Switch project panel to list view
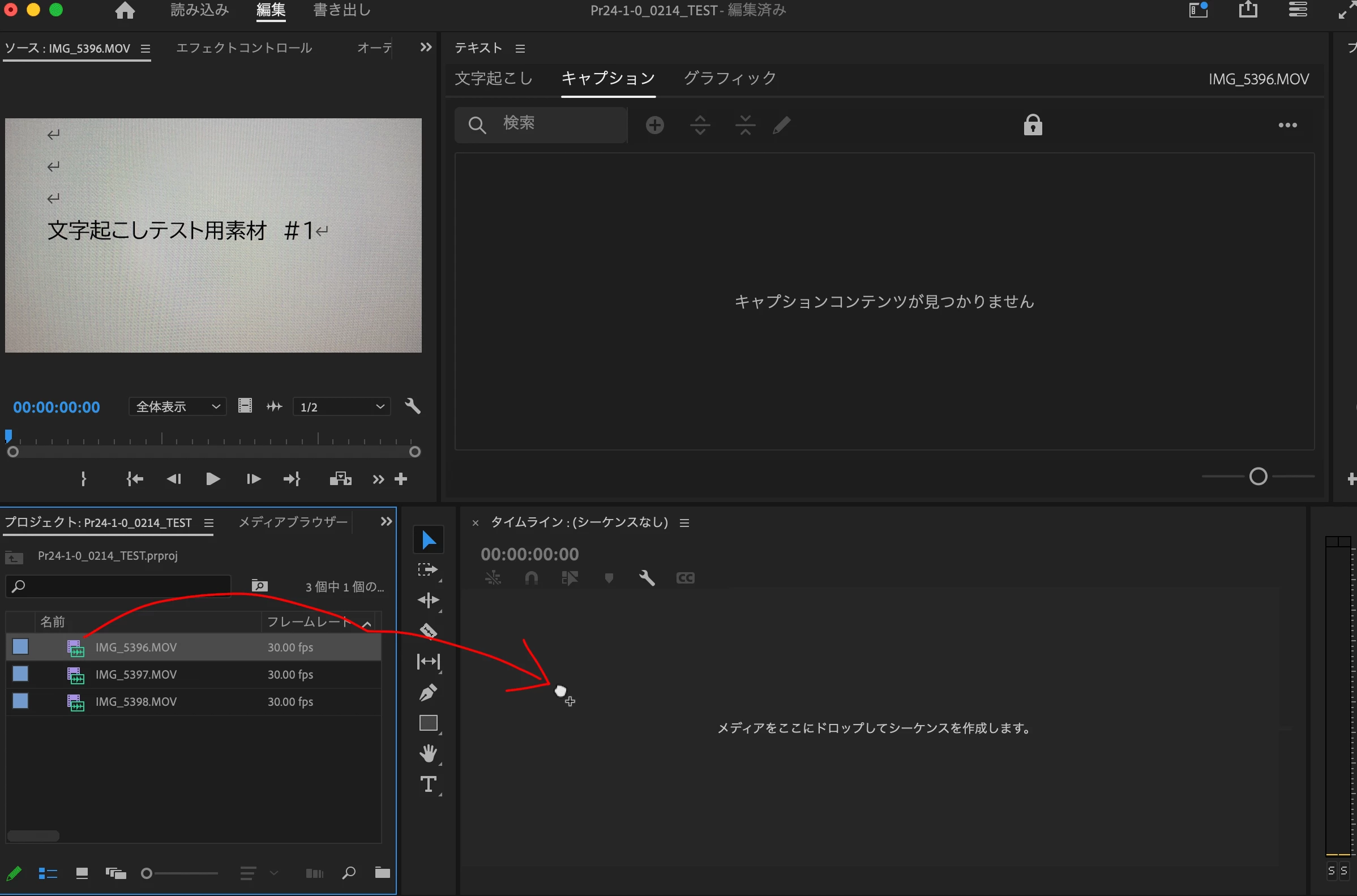 tap(48, 873)
